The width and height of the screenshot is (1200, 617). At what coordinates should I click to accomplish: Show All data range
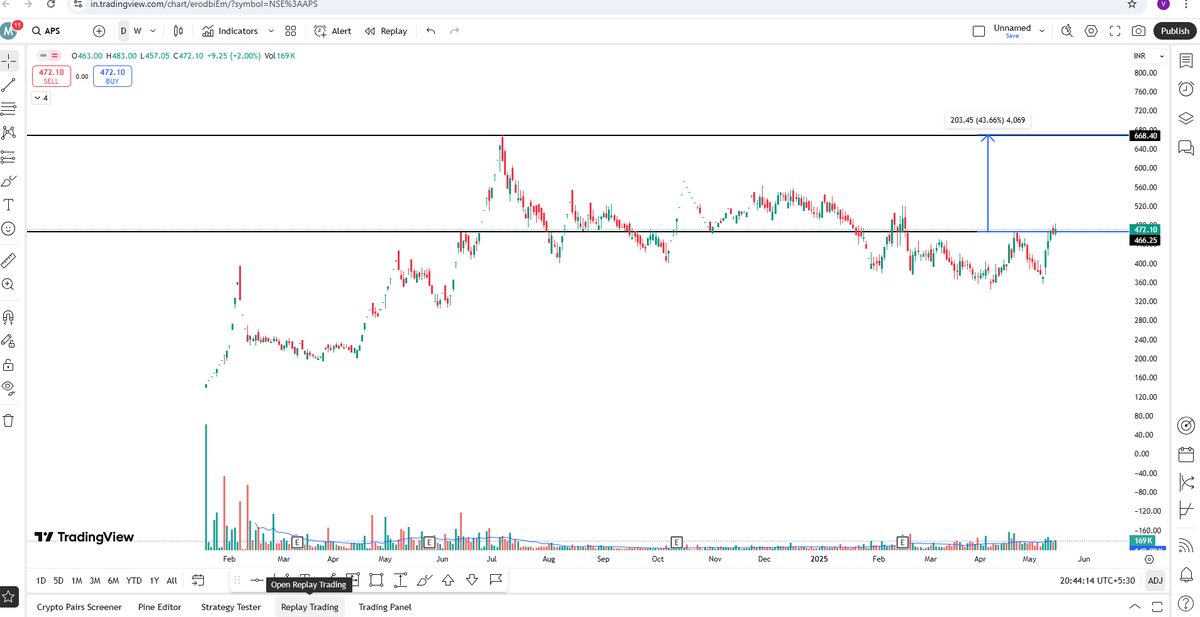pyautogui.click(x=172, y=580)
